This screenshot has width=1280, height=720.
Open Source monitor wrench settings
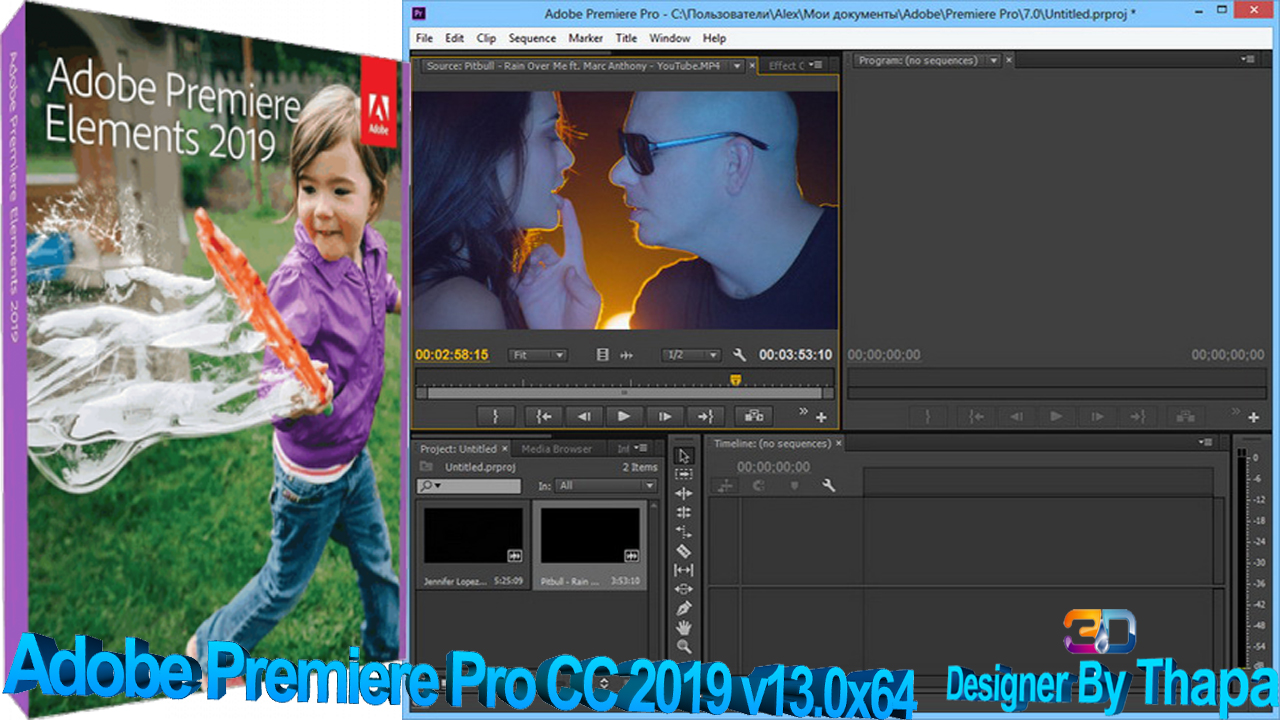740,355
